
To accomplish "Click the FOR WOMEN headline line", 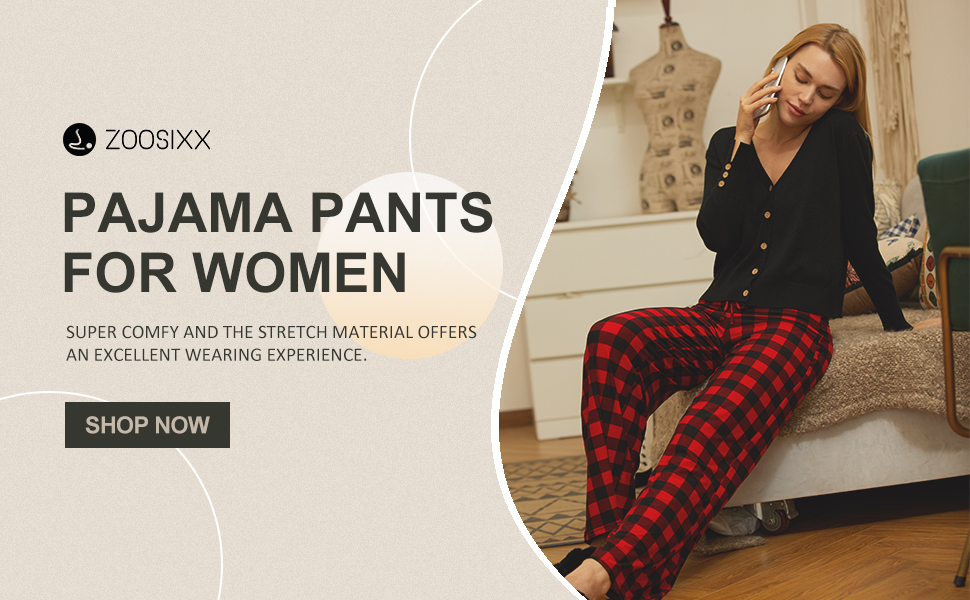I will coord(234,272).
